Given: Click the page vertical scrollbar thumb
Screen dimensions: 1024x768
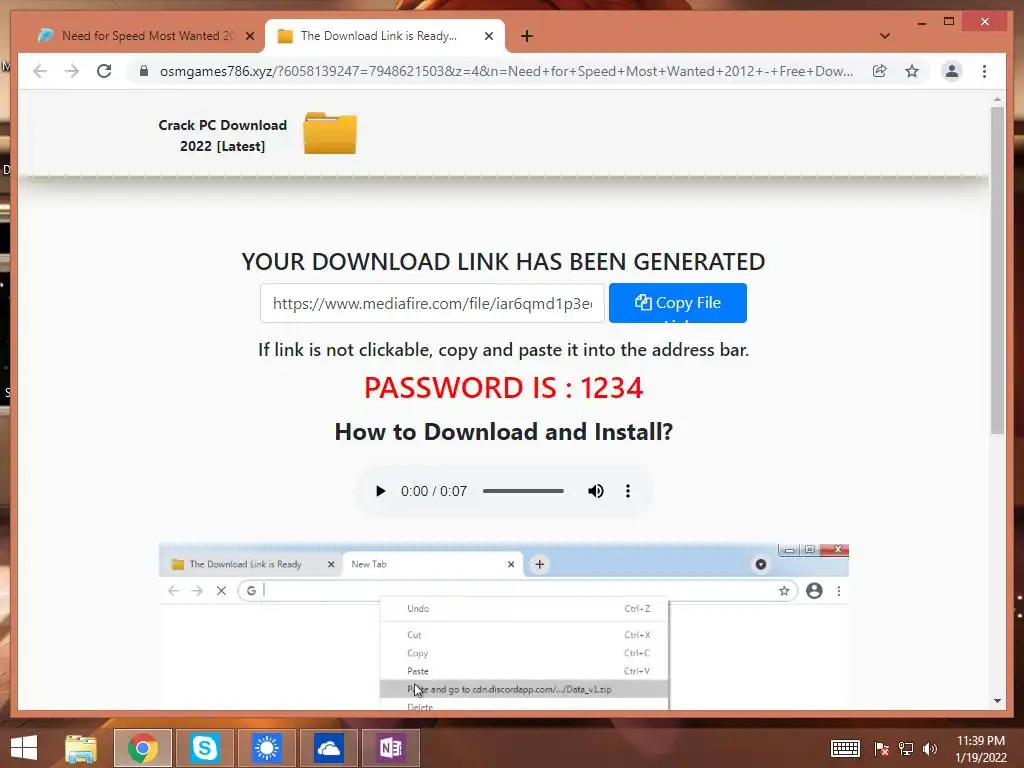Looking at the screenshot, I should tap(997, 270).
